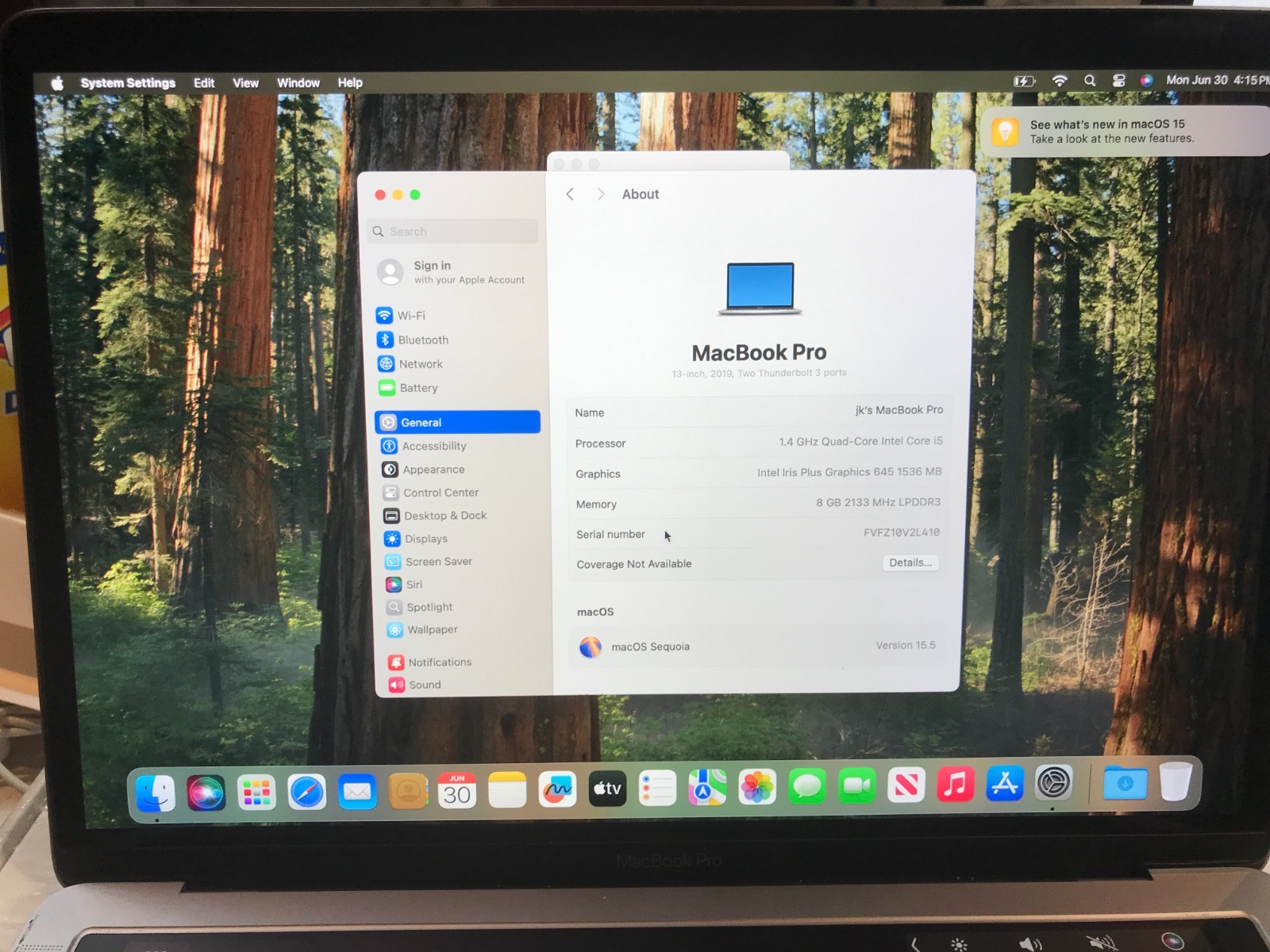Image resolution: width=1270 pixels, height=952 pixels.
Task: Open the System Settings menu
Action: (128, 83)
